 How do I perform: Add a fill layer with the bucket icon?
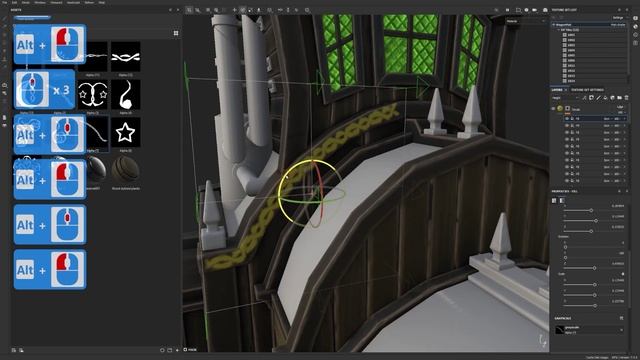pos(605,98)
